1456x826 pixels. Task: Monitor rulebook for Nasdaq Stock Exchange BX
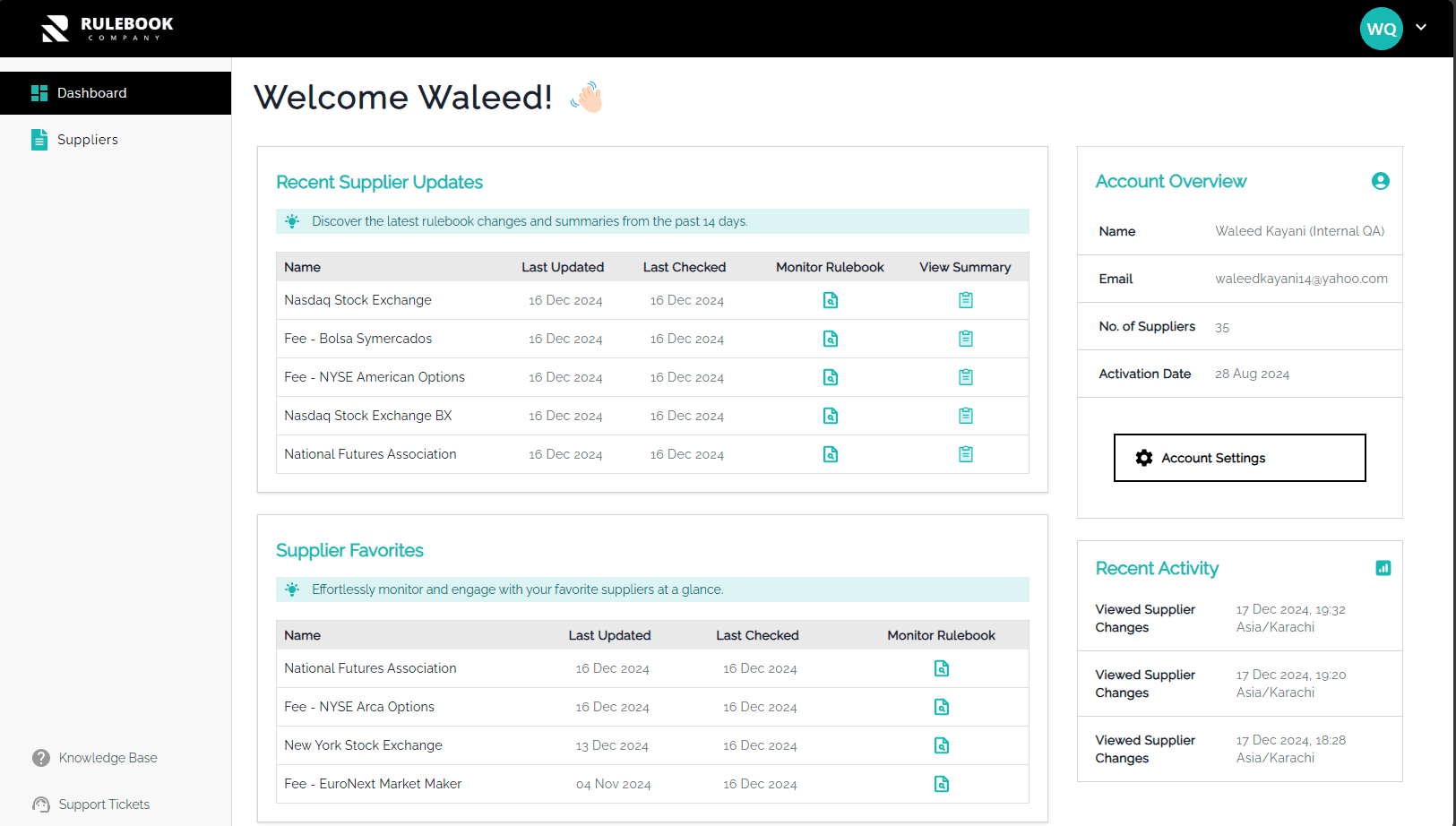click(x=831, y=416)
